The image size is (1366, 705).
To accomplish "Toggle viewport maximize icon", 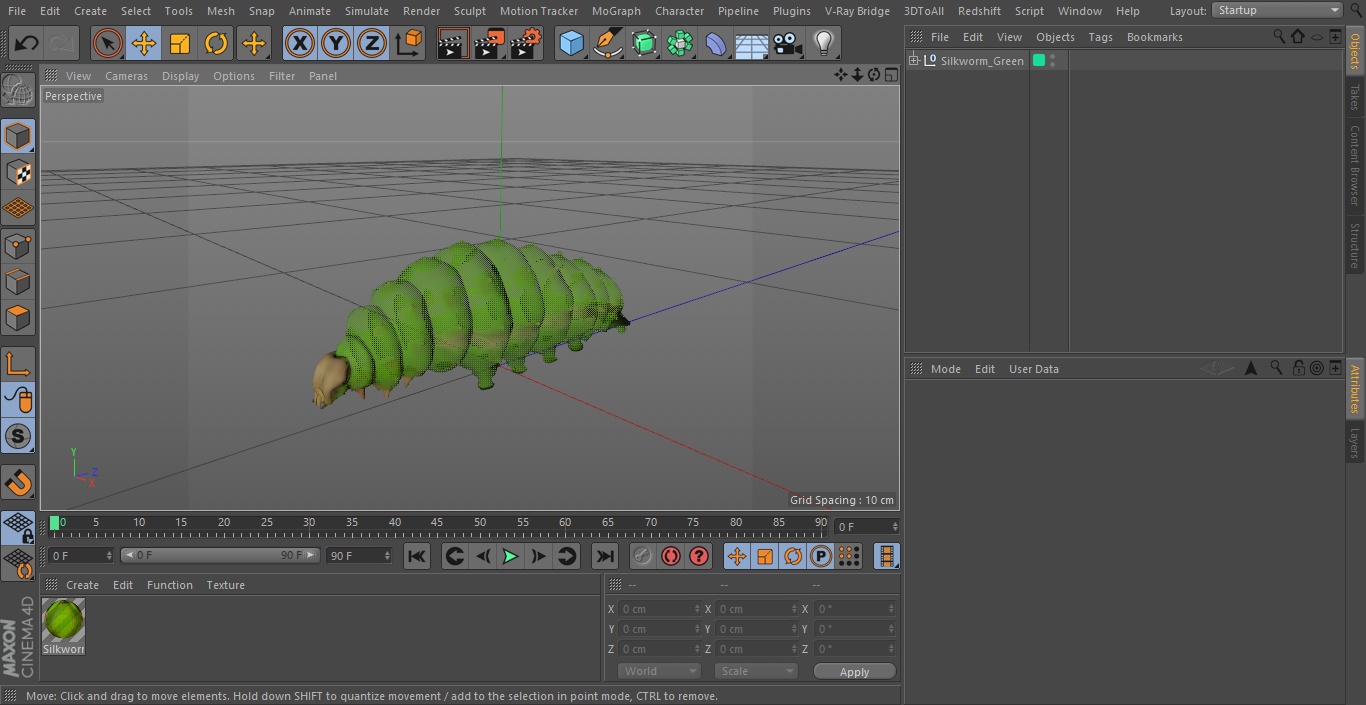I will pos(890,75).
